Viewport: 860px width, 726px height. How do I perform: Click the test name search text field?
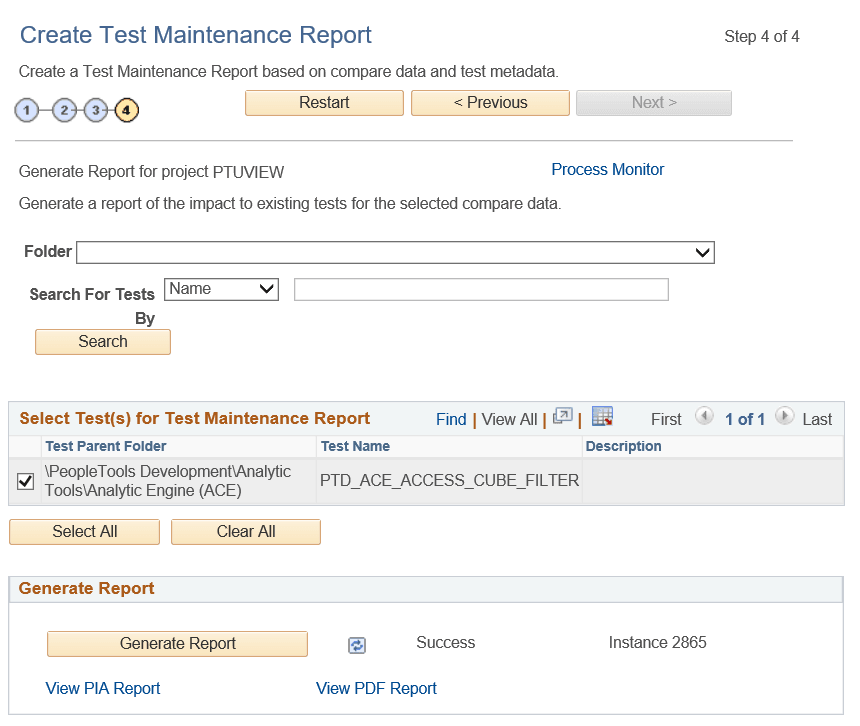coord(480,289)
